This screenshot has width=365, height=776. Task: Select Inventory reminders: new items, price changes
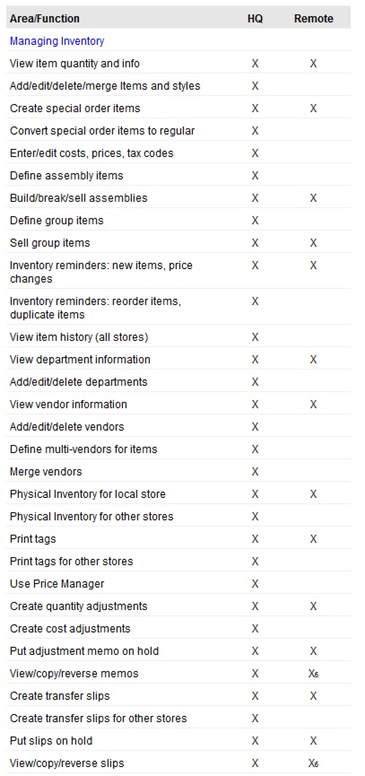[101, 272]
